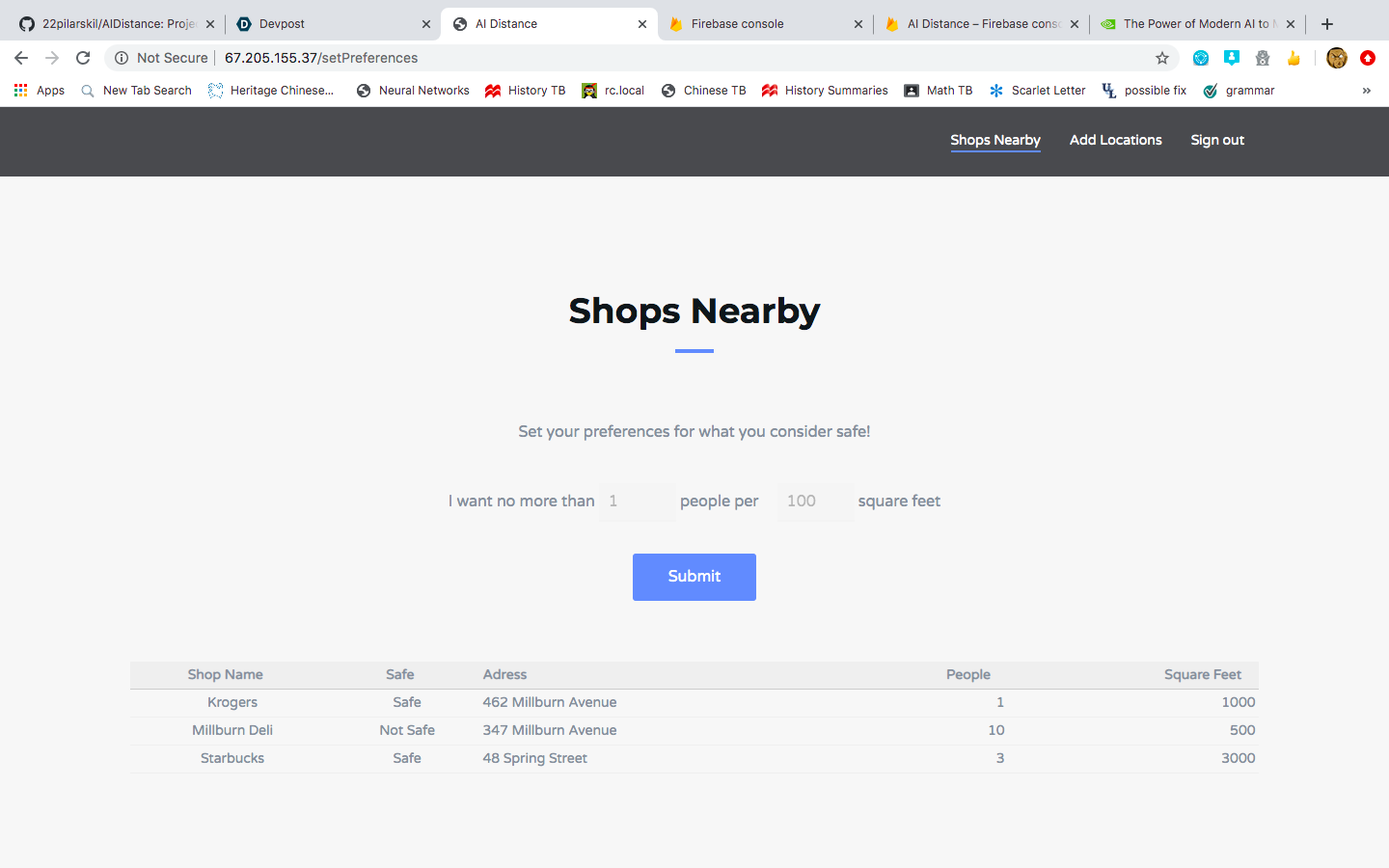Screen dimensions: 1389x868
Task: Bookmark this page with the star icon
Action: (x=1162, y=58)
